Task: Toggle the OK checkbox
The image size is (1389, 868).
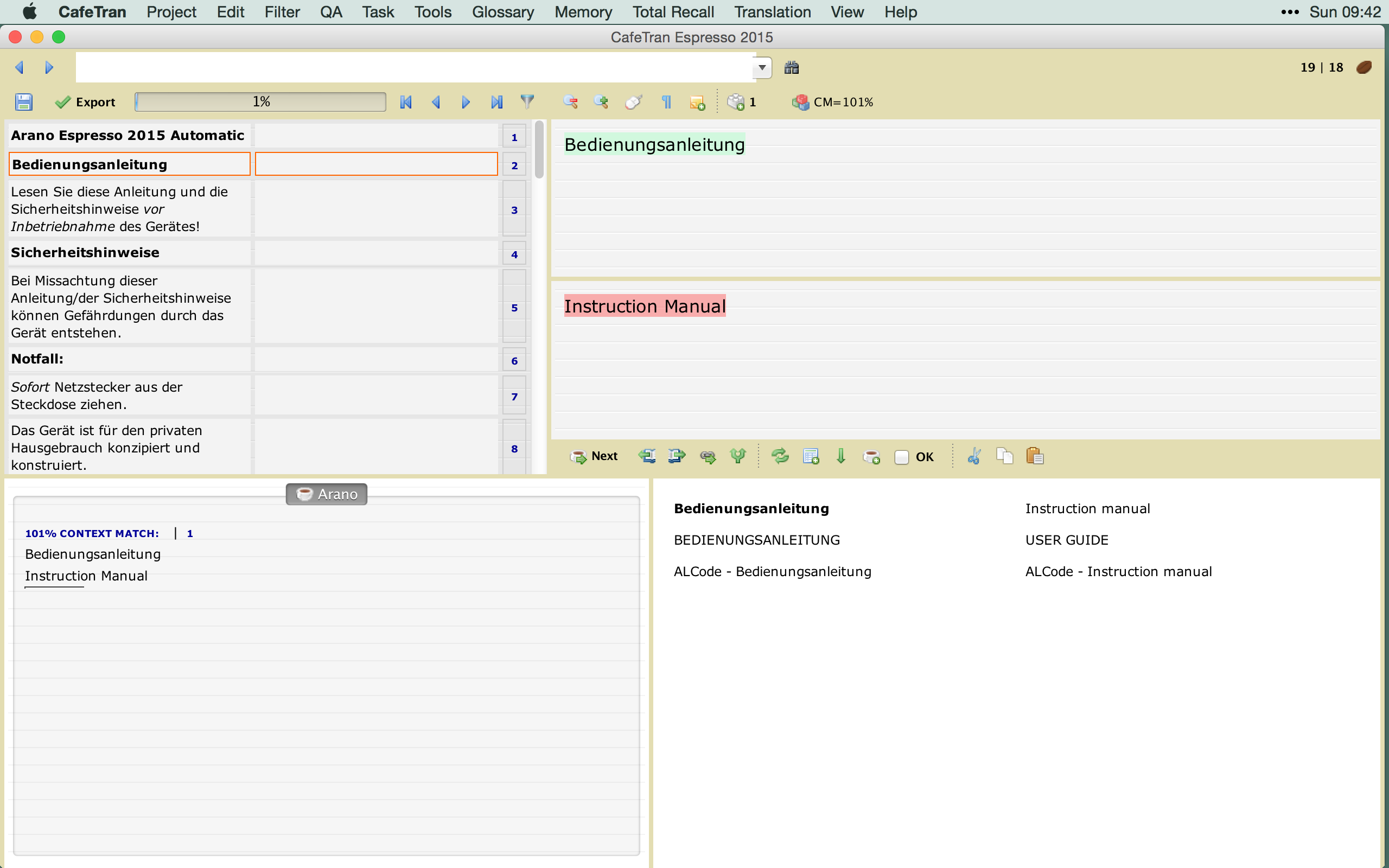Action: pyautogui.click(x=901, y=457)
